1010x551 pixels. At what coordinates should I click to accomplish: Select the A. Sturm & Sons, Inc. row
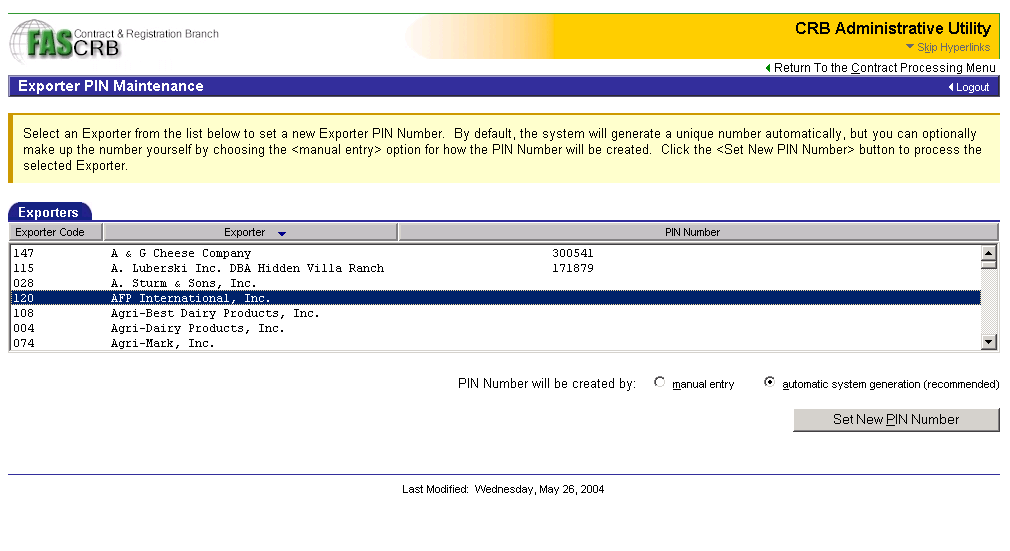(495, 283)
